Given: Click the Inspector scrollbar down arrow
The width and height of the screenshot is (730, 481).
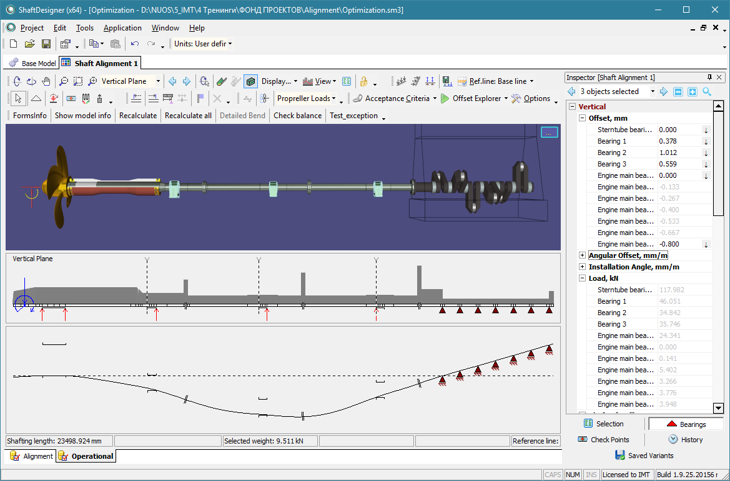Looking at the screenshot, I should [x=718, y=408].
